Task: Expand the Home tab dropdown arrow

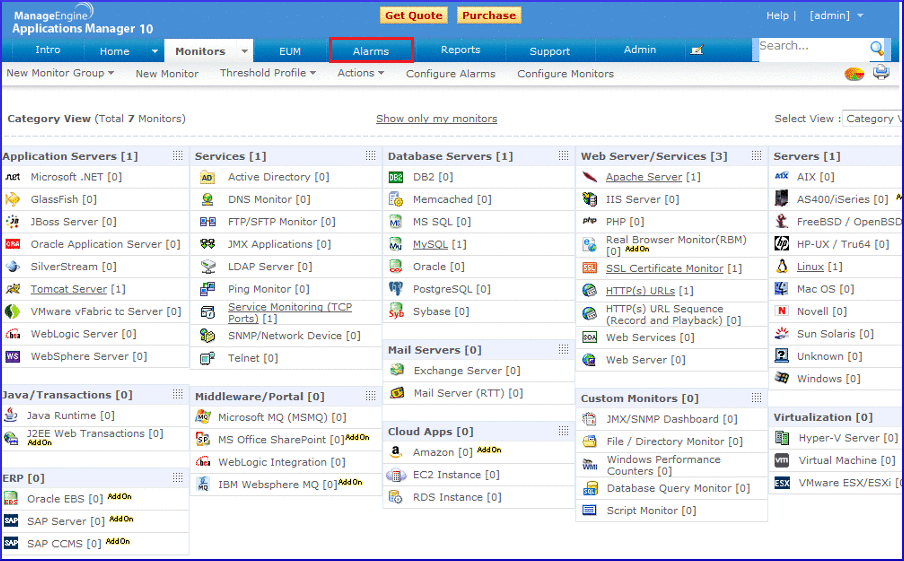Action: tap(155, 51)
